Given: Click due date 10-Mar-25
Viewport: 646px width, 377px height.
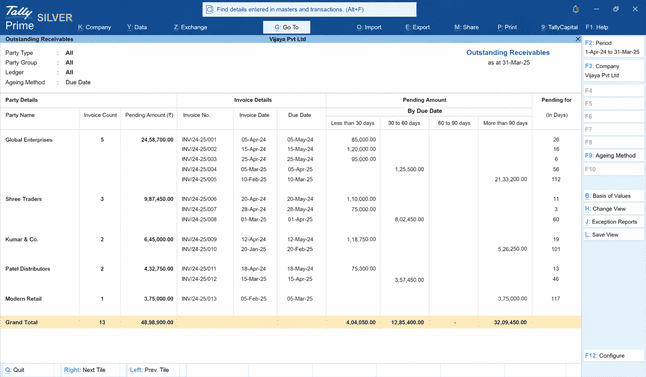Looking at the screenshot, I should 300,179.
